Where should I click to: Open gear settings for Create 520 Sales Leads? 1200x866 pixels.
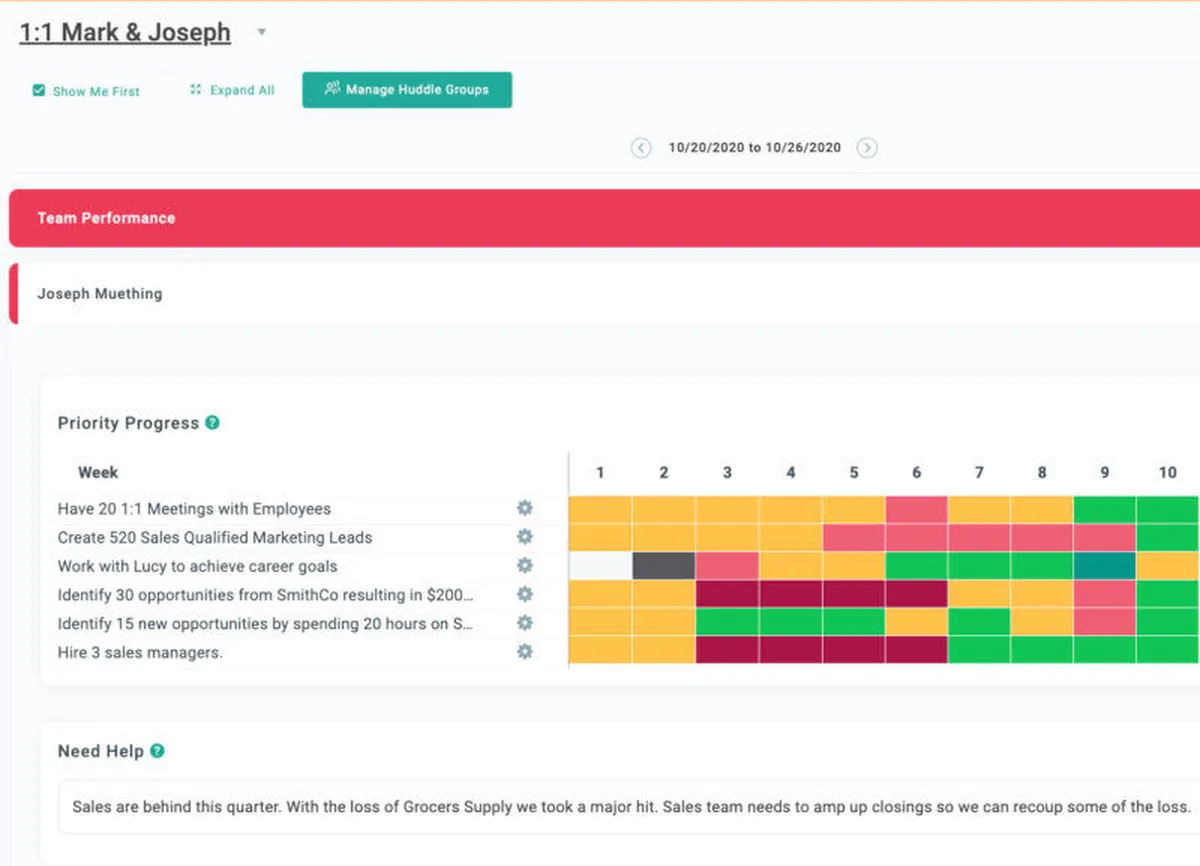tap(525, 537)
